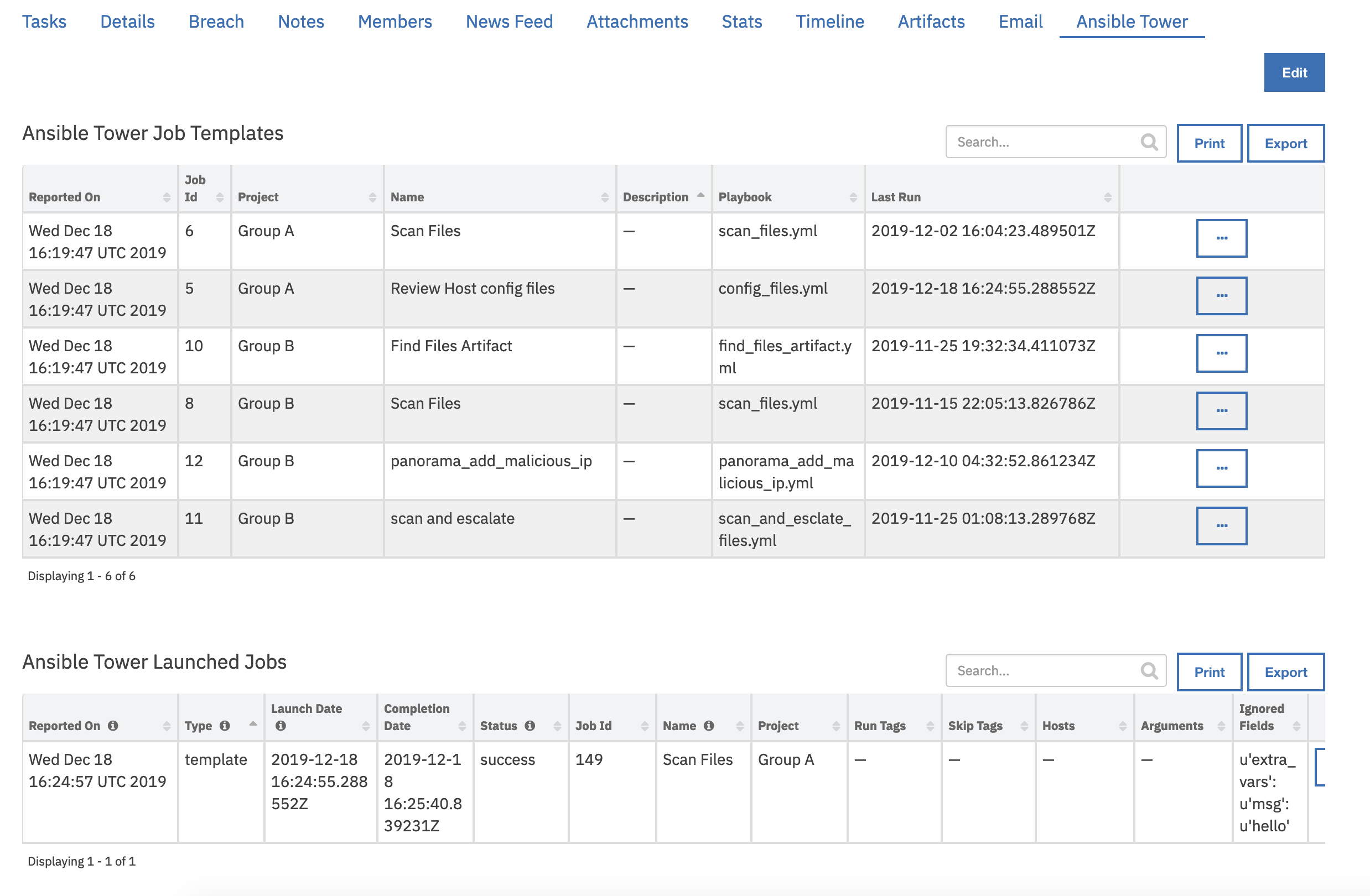This screenshot has width=1370, height=896.
Task: Sort launched jobs by Name arrows
Action: point(740,726)
